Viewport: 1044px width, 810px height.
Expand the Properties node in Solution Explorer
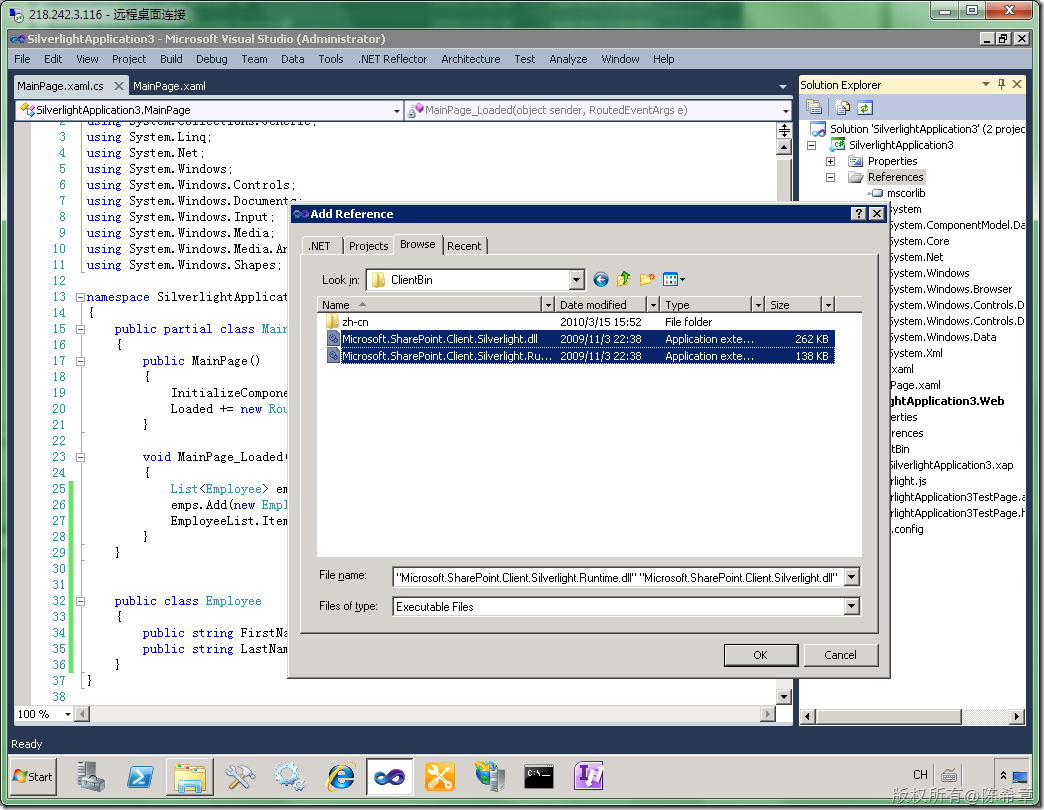(x=830, y=161)
